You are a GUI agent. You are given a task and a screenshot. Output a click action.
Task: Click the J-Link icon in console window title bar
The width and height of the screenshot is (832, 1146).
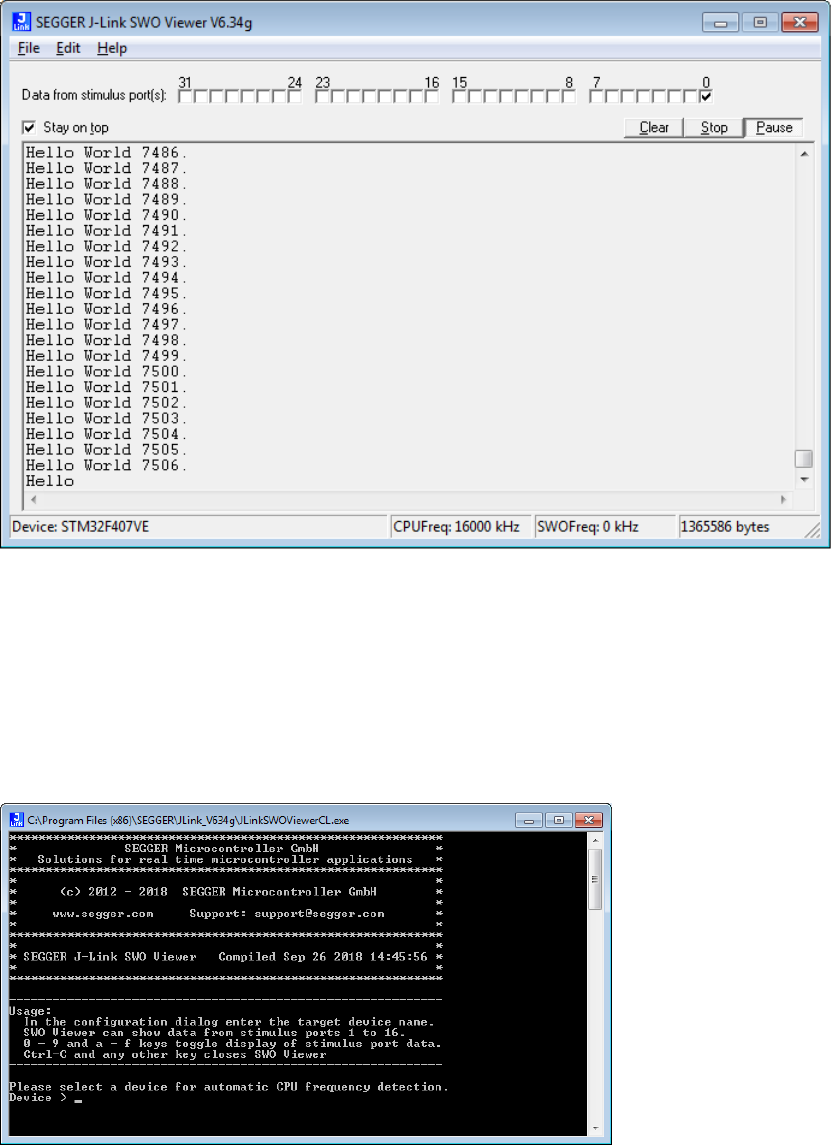pos(15,819)
